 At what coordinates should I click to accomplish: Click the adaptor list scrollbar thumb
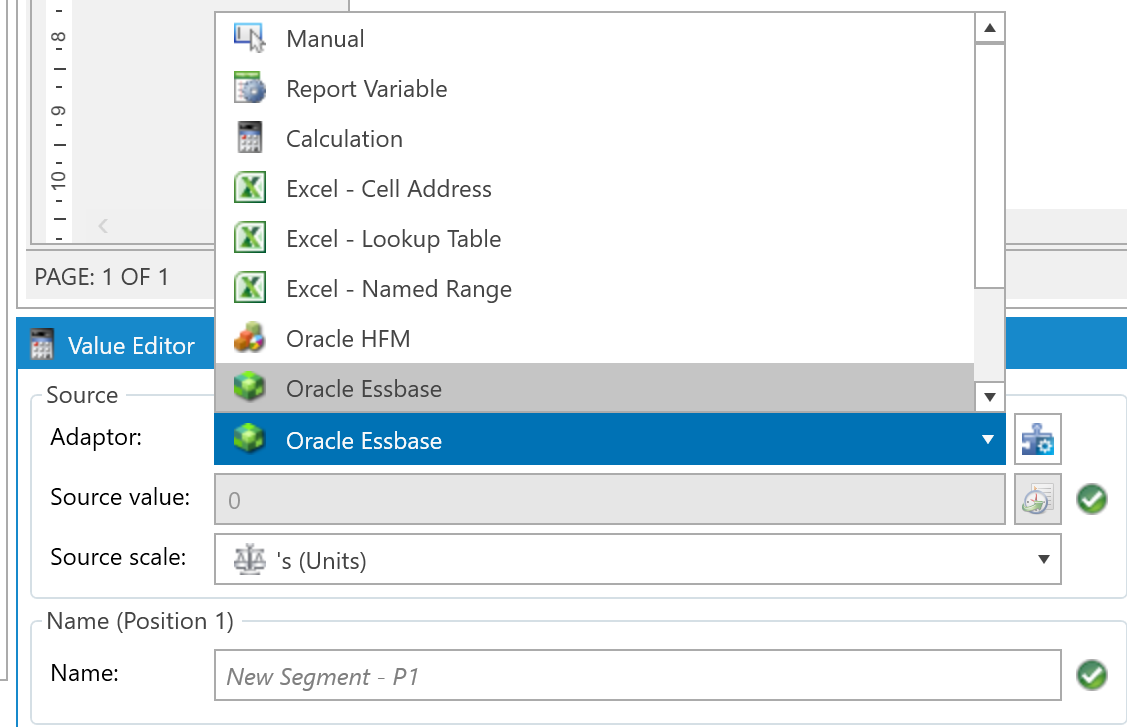coord(989,165)
